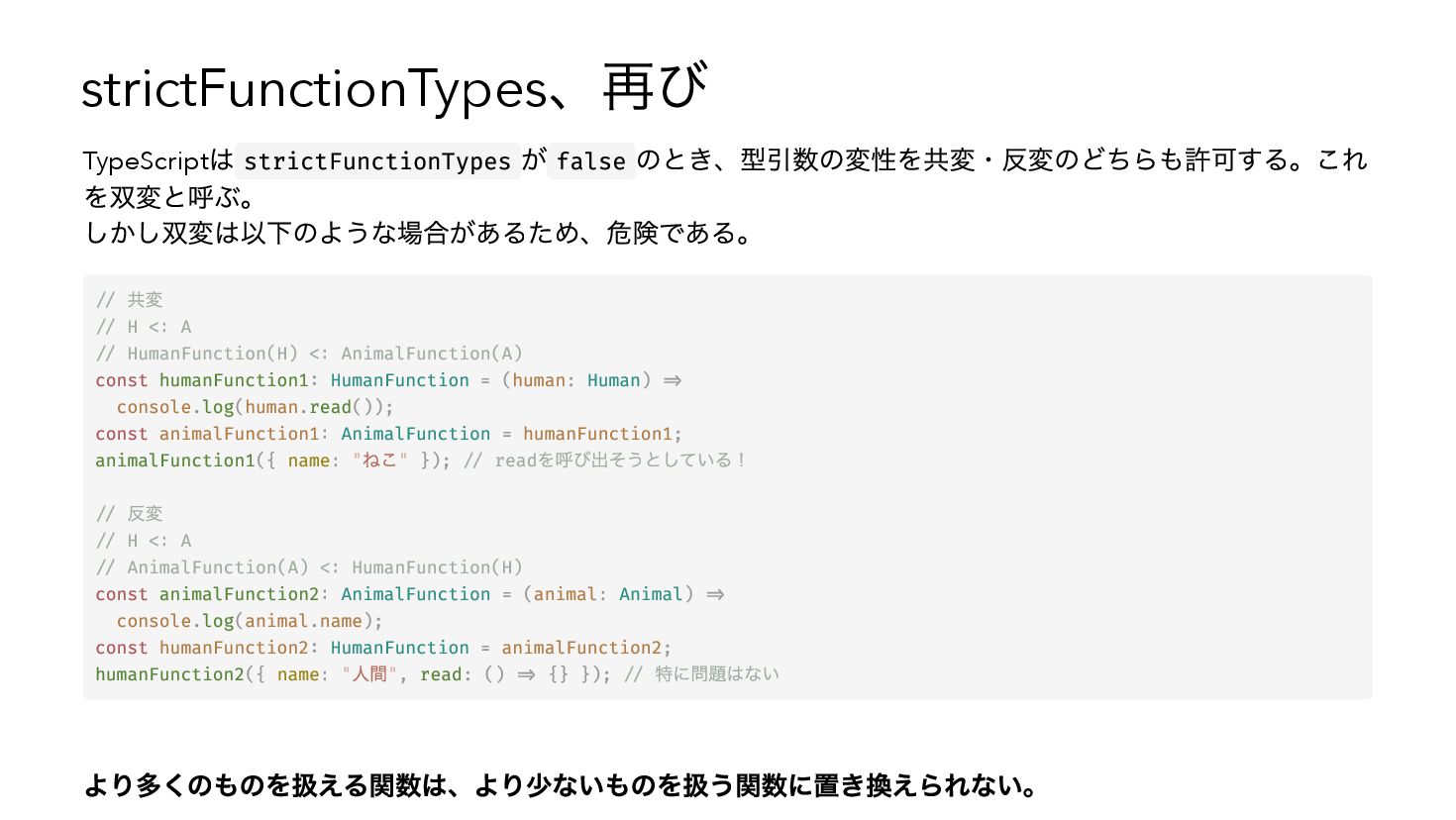Click the slide title "strictFunctionTypes、再び"
1456x820 pixels.
pyautogui.click(x=394, y=88)
